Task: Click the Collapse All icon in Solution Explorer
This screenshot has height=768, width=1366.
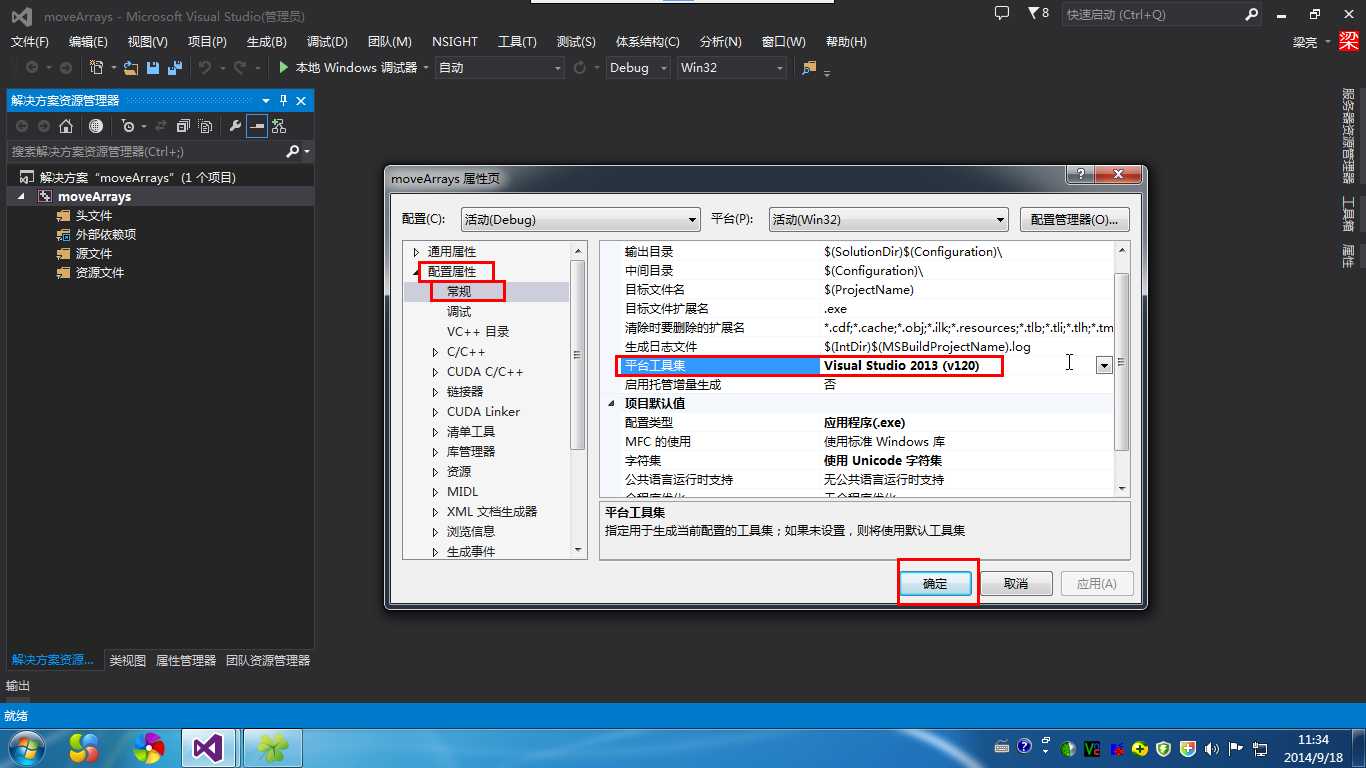Action: point(182,126)
